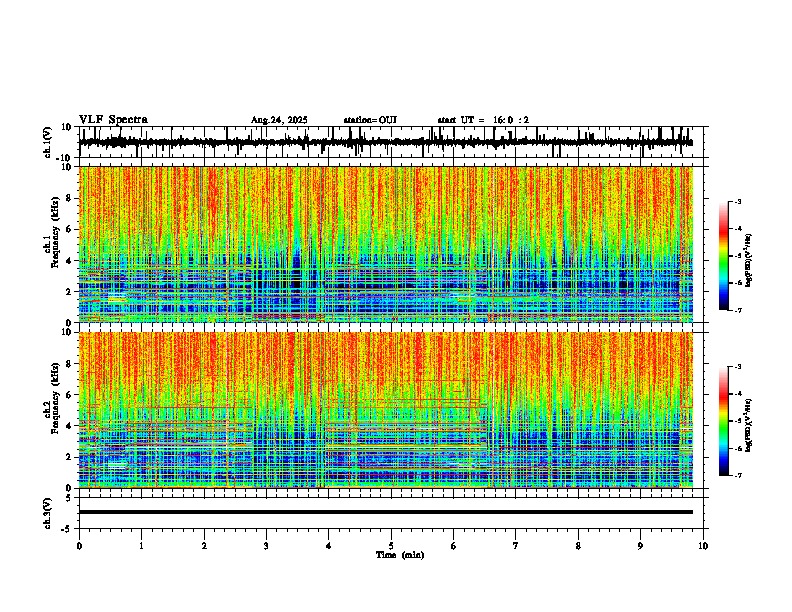Click the ch.3(V) axis label
This screenshot has height=612, width=792.
(48, 513)
